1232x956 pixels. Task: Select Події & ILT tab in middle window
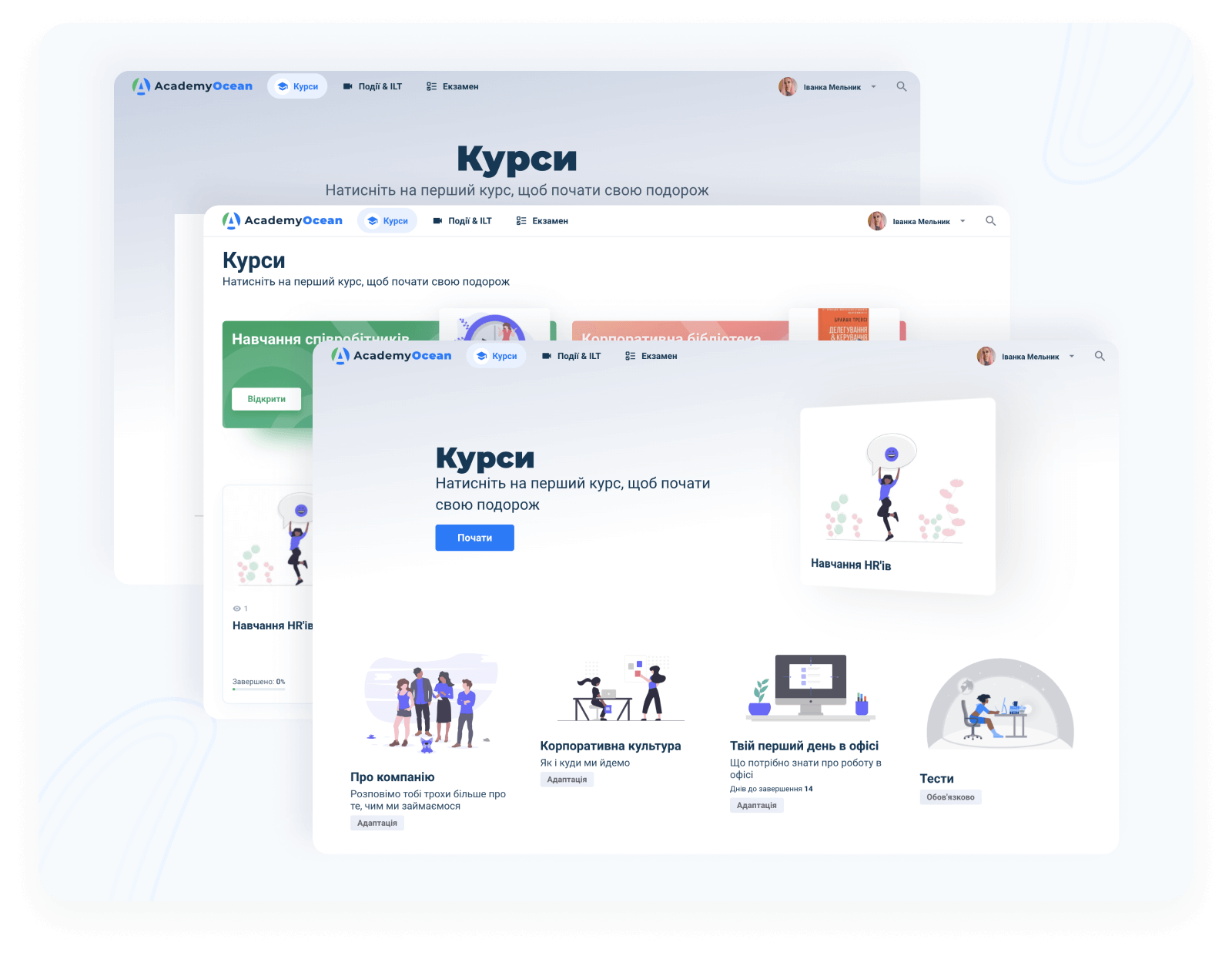(x=462, y=221)
